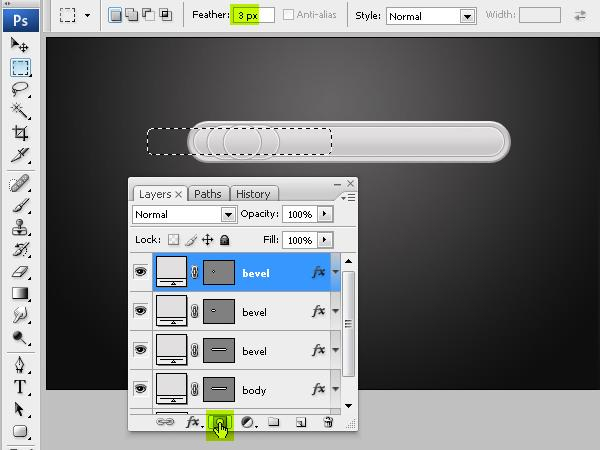Pick the Eraser tool
600x450 pixels.
(x=20, y=272)
